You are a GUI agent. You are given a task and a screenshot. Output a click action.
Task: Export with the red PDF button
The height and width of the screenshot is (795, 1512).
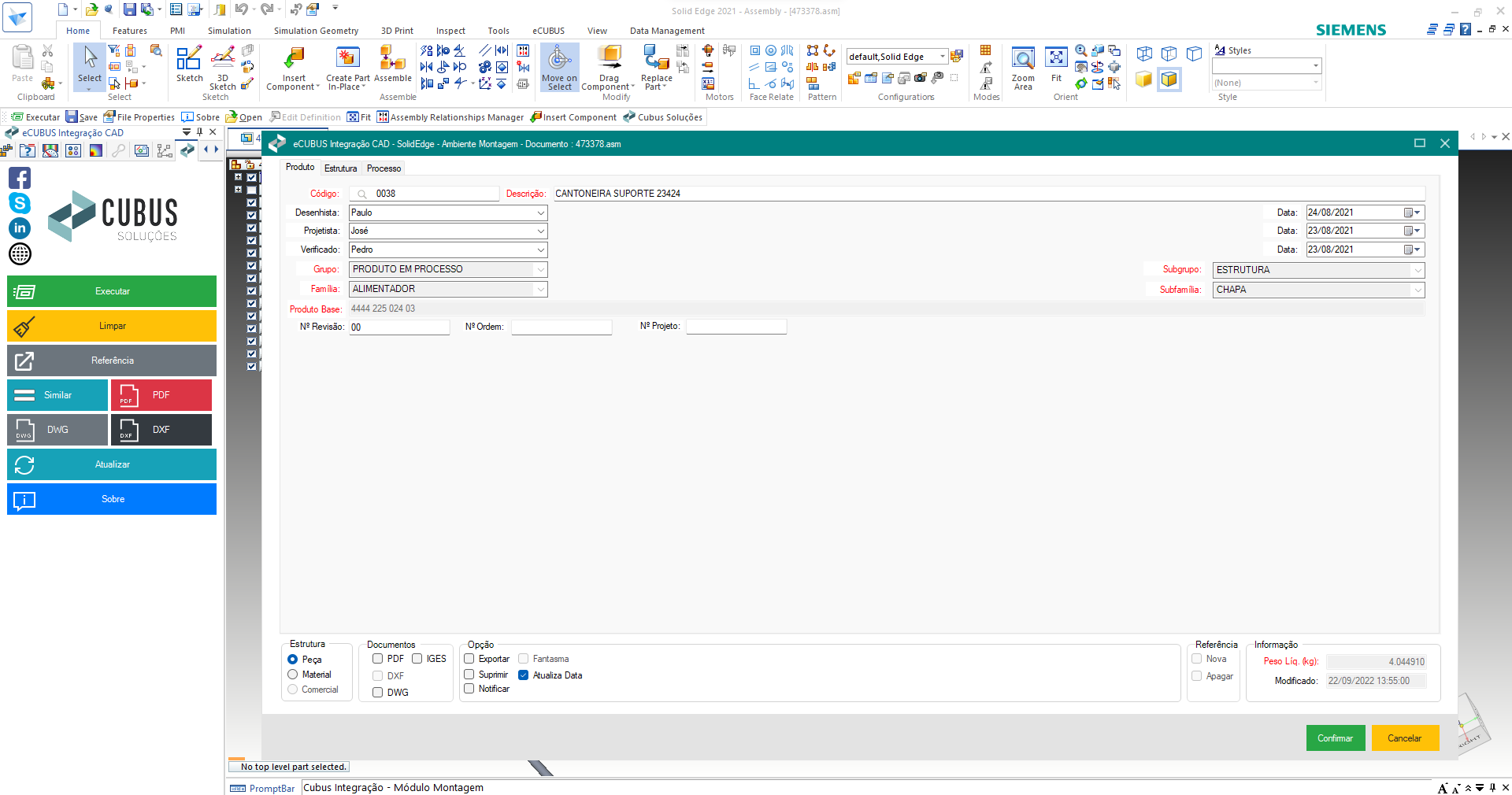161,395
